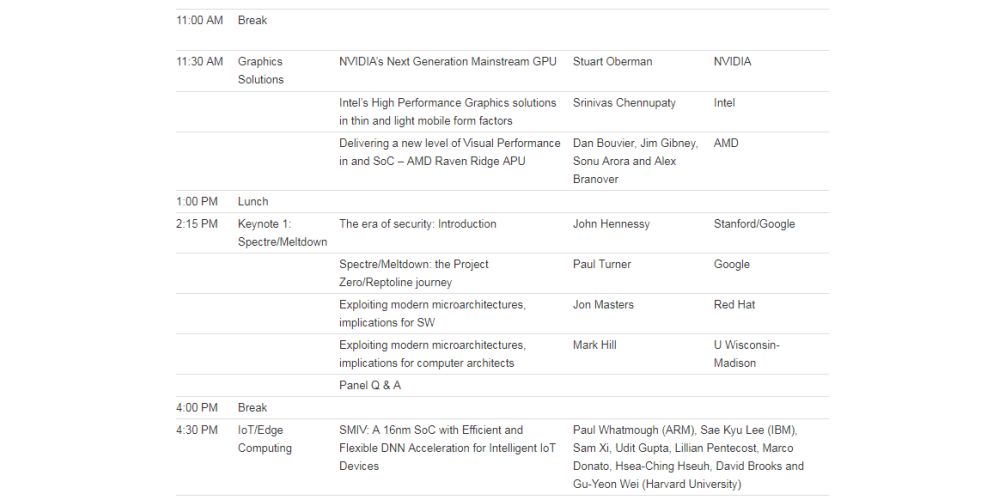
Task: Select speaker name Stuart Oberman
Action: [x=612, y=62]
